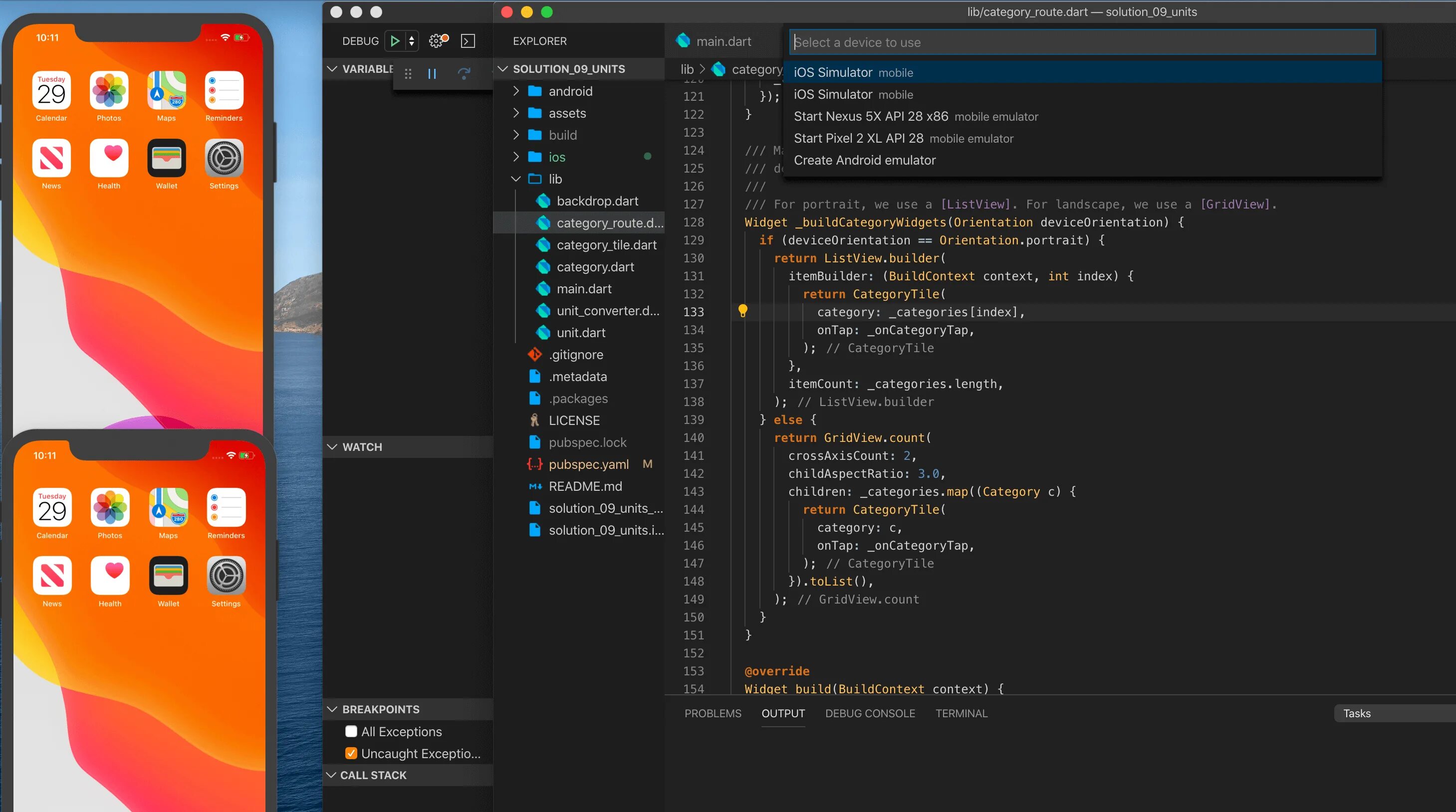Open Wallet app in bottom simulator
The image size is (1456, 812).
coord(169,576)
